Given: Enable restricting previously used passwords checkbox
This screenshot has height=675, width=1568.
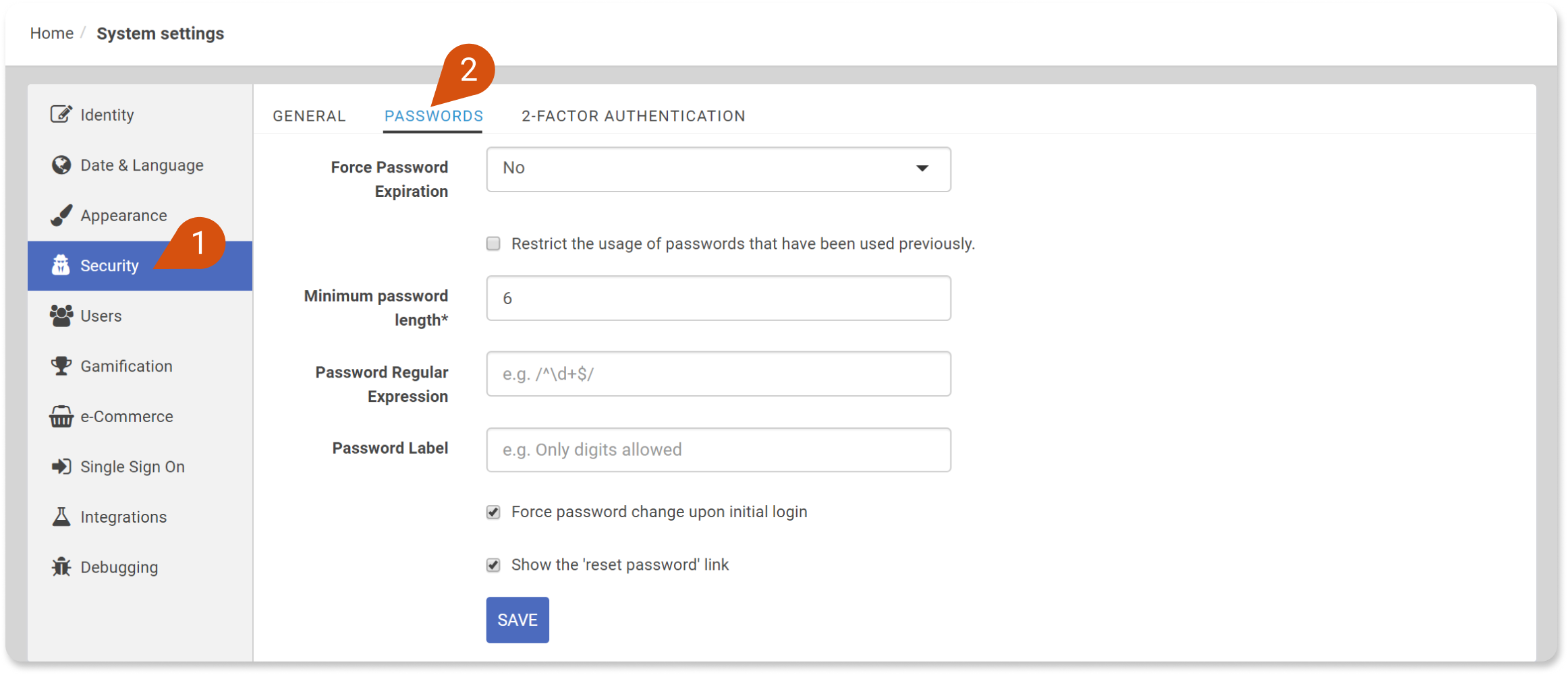Looking at the screenshot, I should [x=493, y=243].
